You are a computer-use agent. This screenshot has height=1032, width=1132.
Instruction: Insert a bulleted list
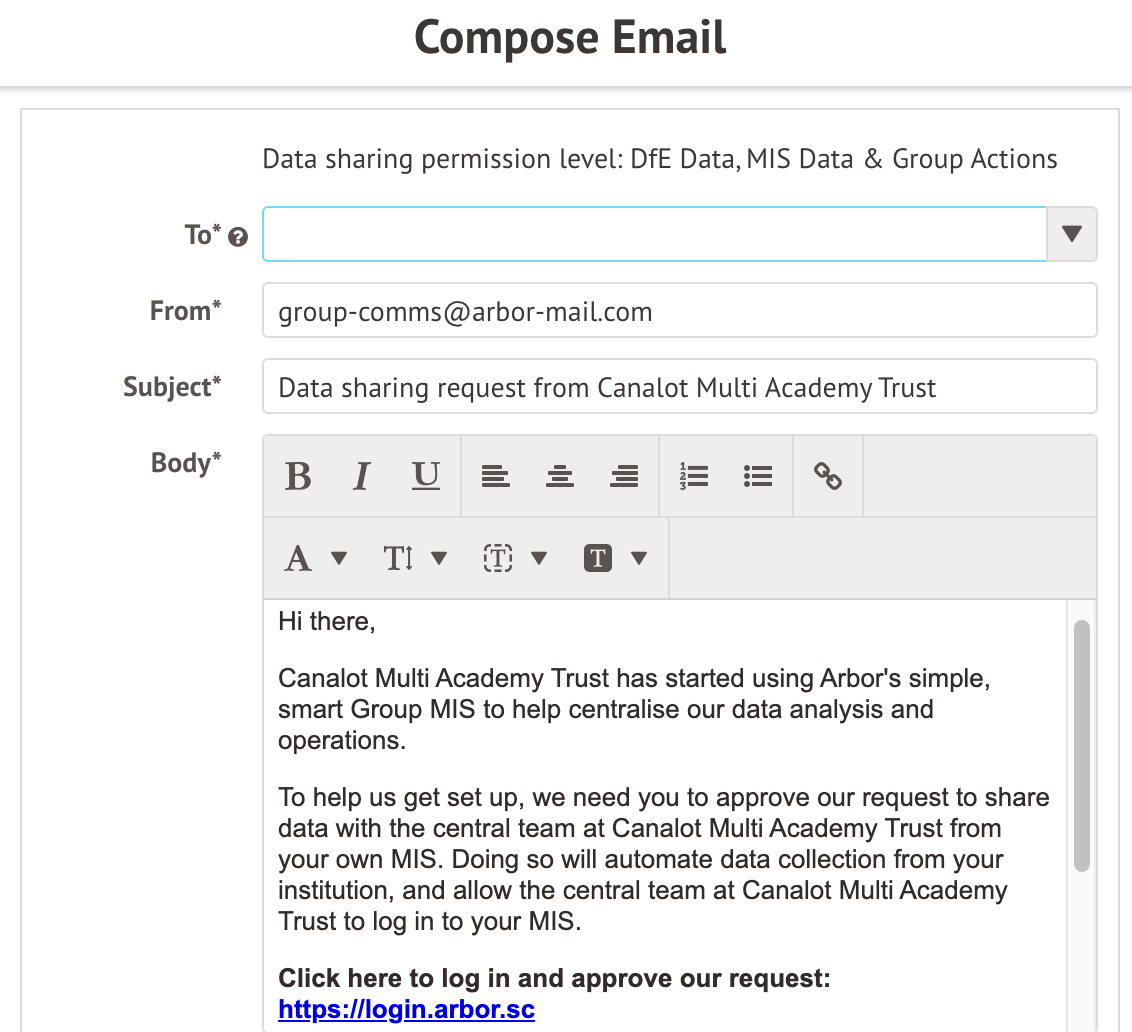coord(758,477)
